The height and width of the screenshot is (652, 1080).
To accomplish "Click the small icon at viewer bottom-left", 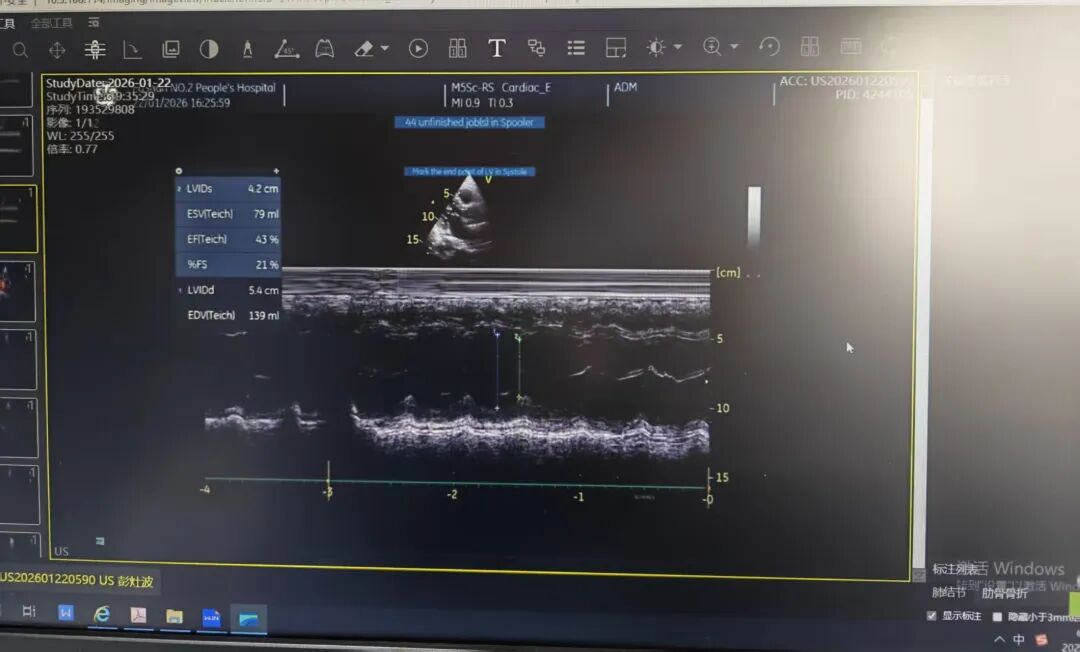I will point(100,541).
